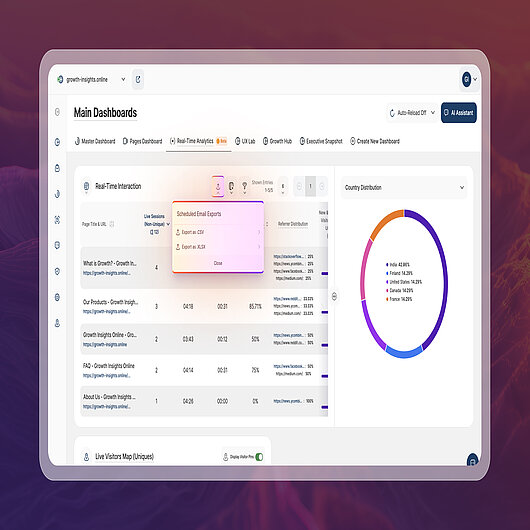This screenshot has height=530, width=530.
Task: Open the entries-per-page dropdown showing 6
Action: (283, 186)
